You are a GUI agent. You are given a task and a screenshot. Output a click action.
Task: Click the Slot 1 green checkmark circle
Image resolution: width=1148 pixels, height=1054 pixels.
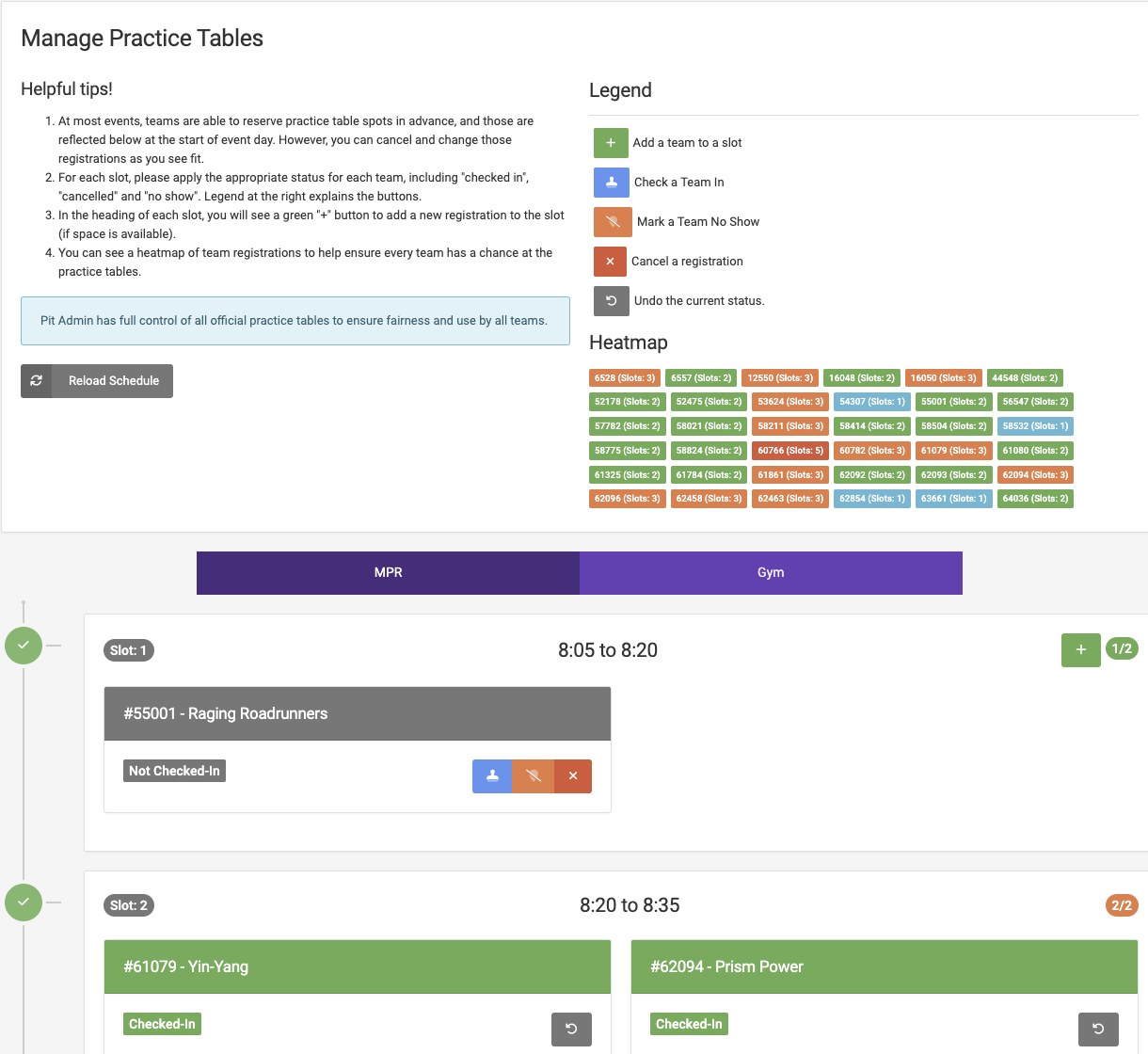tap(24, 646)
